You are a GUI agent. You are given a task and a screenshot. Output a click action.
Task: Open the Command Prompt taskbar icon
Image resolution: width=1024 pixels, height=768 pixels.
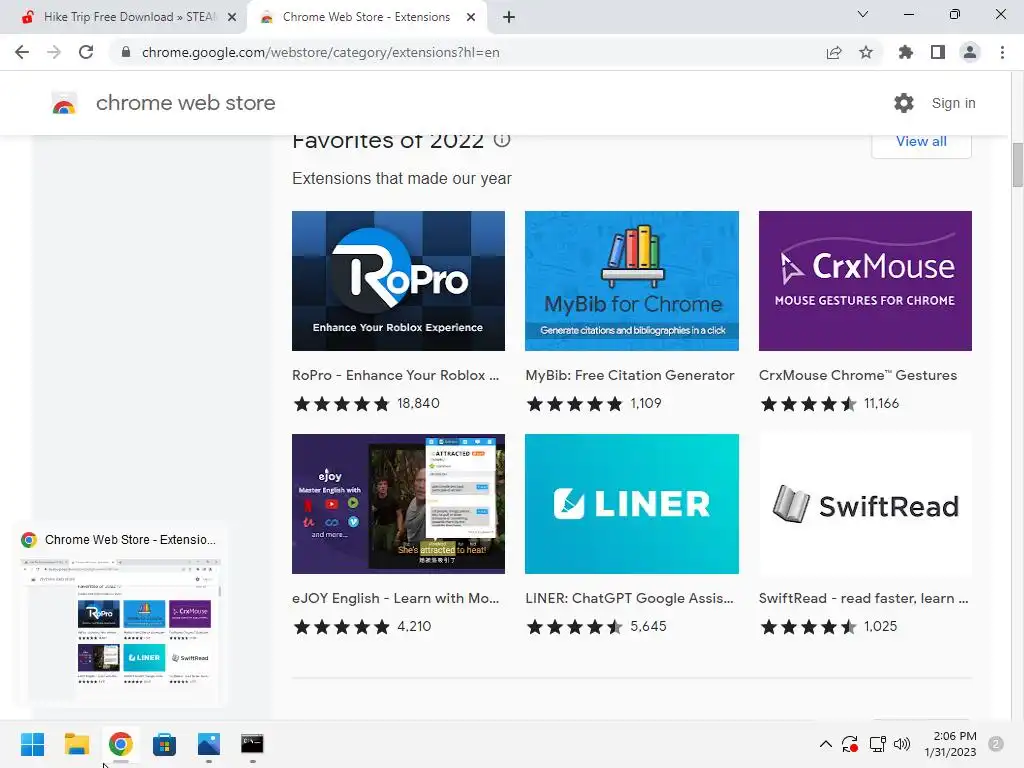(252, 744)
